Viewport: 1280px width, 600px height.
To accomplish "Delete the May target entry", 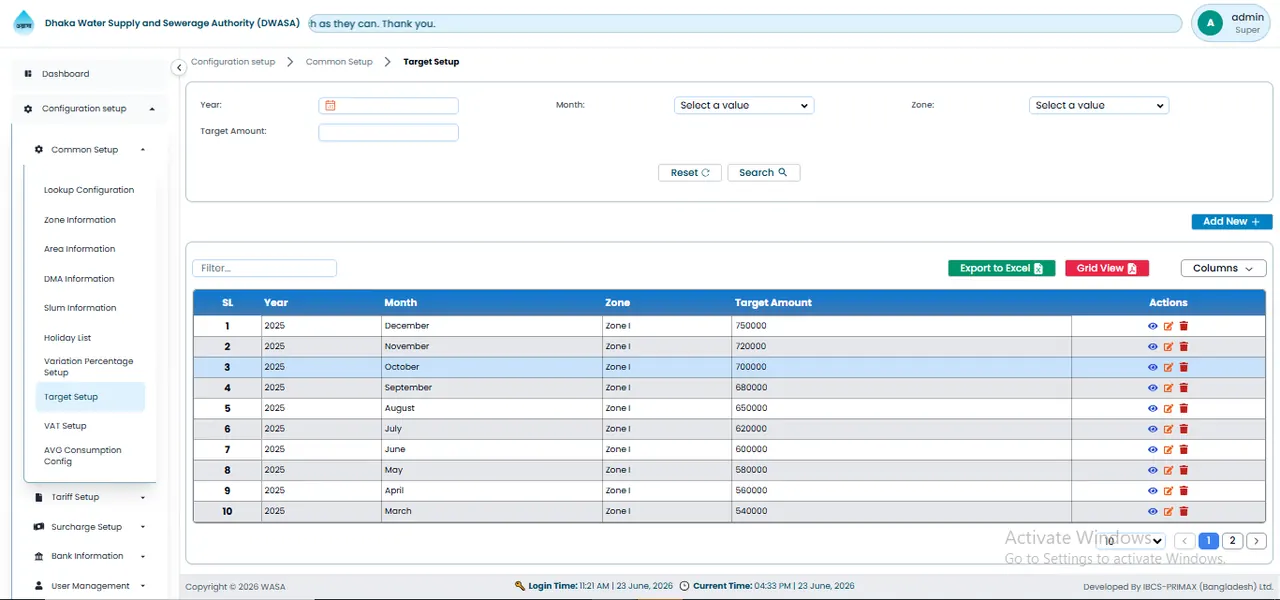I will point(1184,470).
